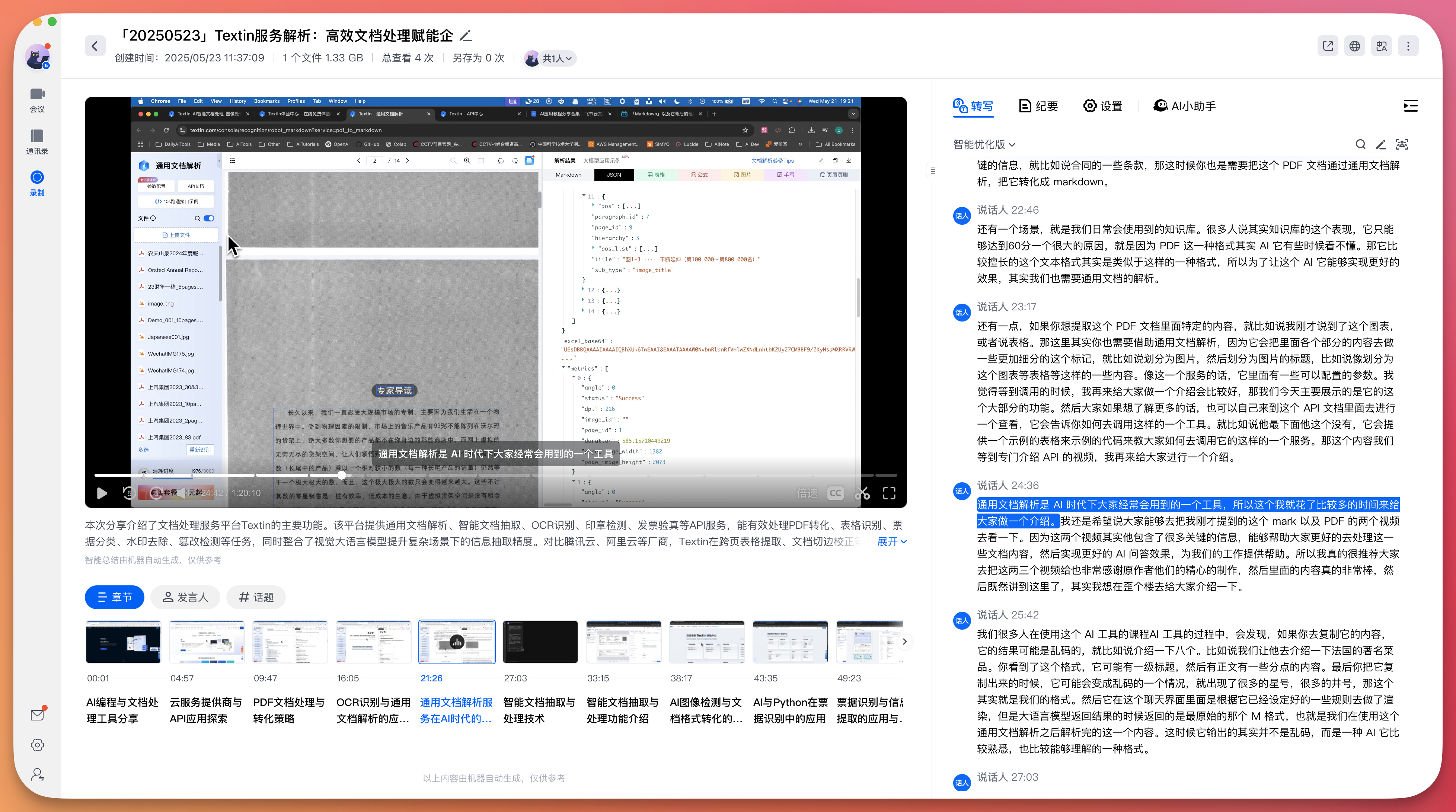This screenshot has height=812, width=1456.
Task: Click the highlighted sentence 通用文档解析是 AI 时代下
Action: 1188,512
